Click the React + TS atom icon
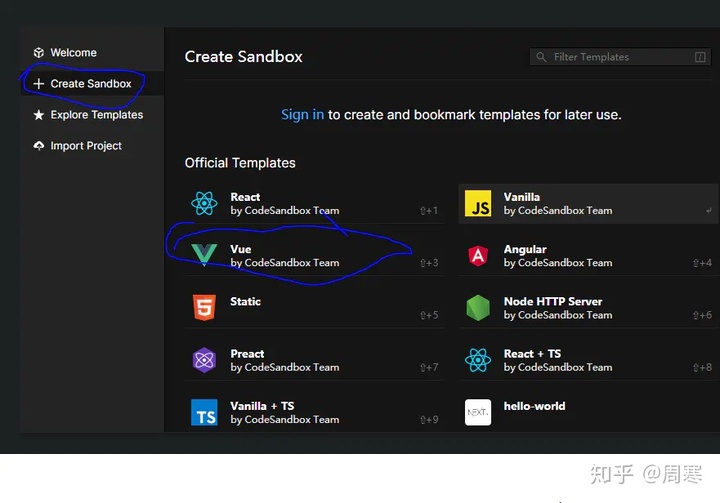 click(478, 360)
